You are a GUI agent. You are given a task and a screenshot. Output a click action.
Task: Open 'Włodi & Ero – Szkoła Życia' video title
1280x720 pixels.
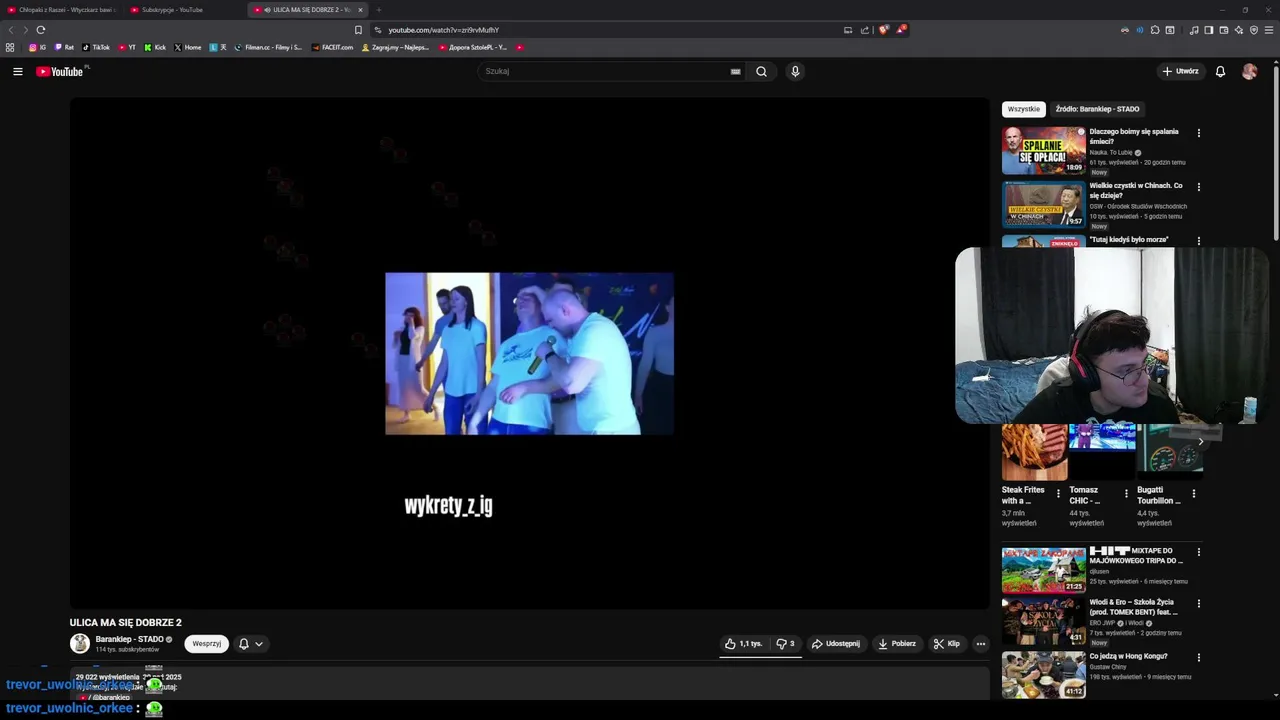[x=1132, y=607]
